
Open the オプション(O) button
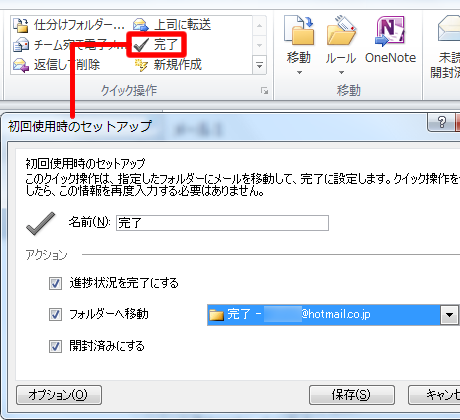point(59,395)
